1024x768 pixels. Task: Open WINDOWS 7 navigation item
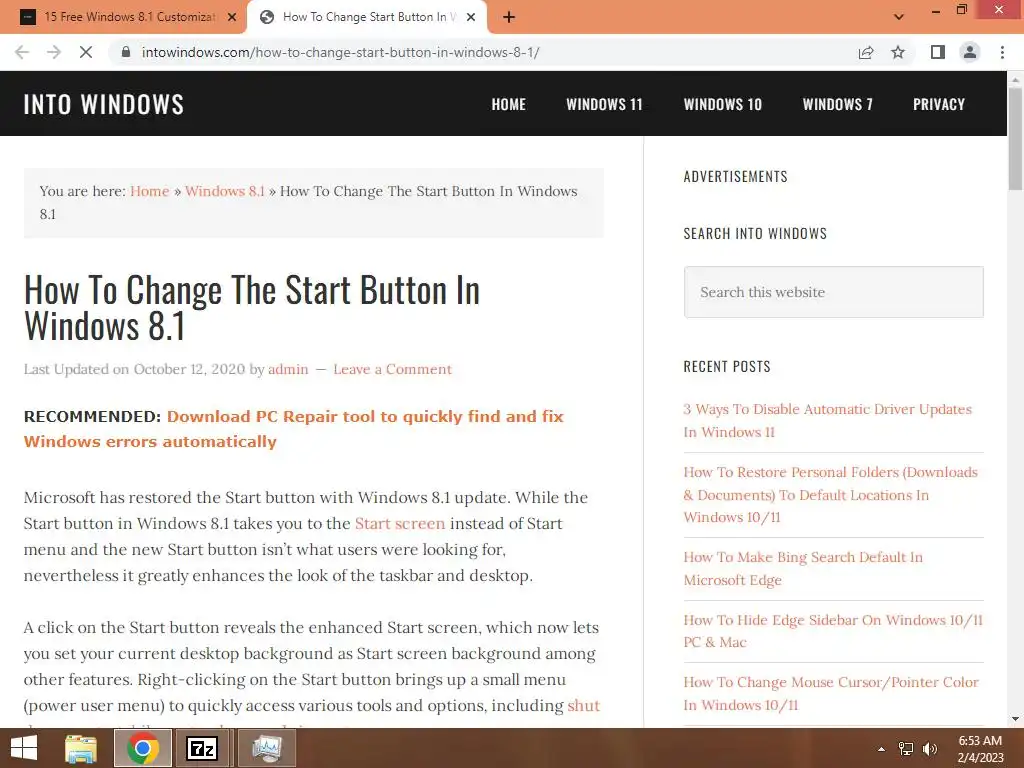[838, 104]
